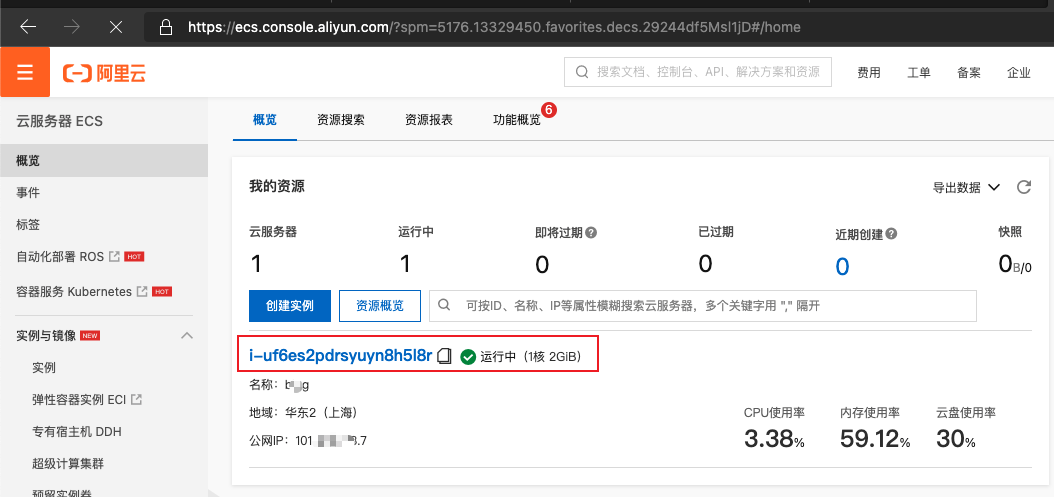Image resolution: width=1054 pixels, height=497 pixels.
Task: Click the global search input field
Action: pyautogui.click(x=698, y=72)
